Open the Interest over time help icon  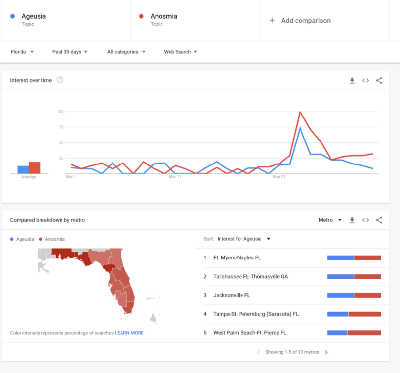[x=60, y=80]
